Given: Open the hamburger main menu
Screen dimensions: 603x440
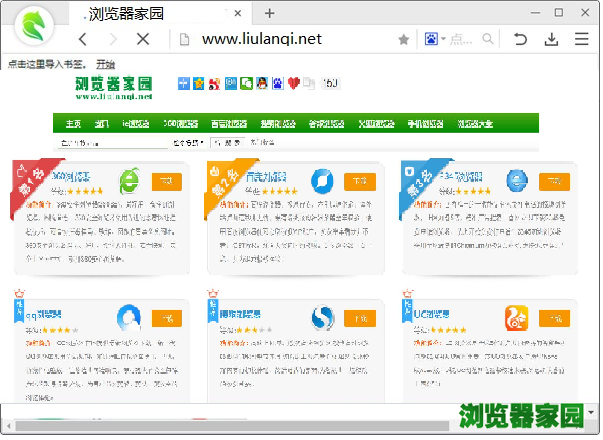Looking at the screenshot, I should 582,39.
